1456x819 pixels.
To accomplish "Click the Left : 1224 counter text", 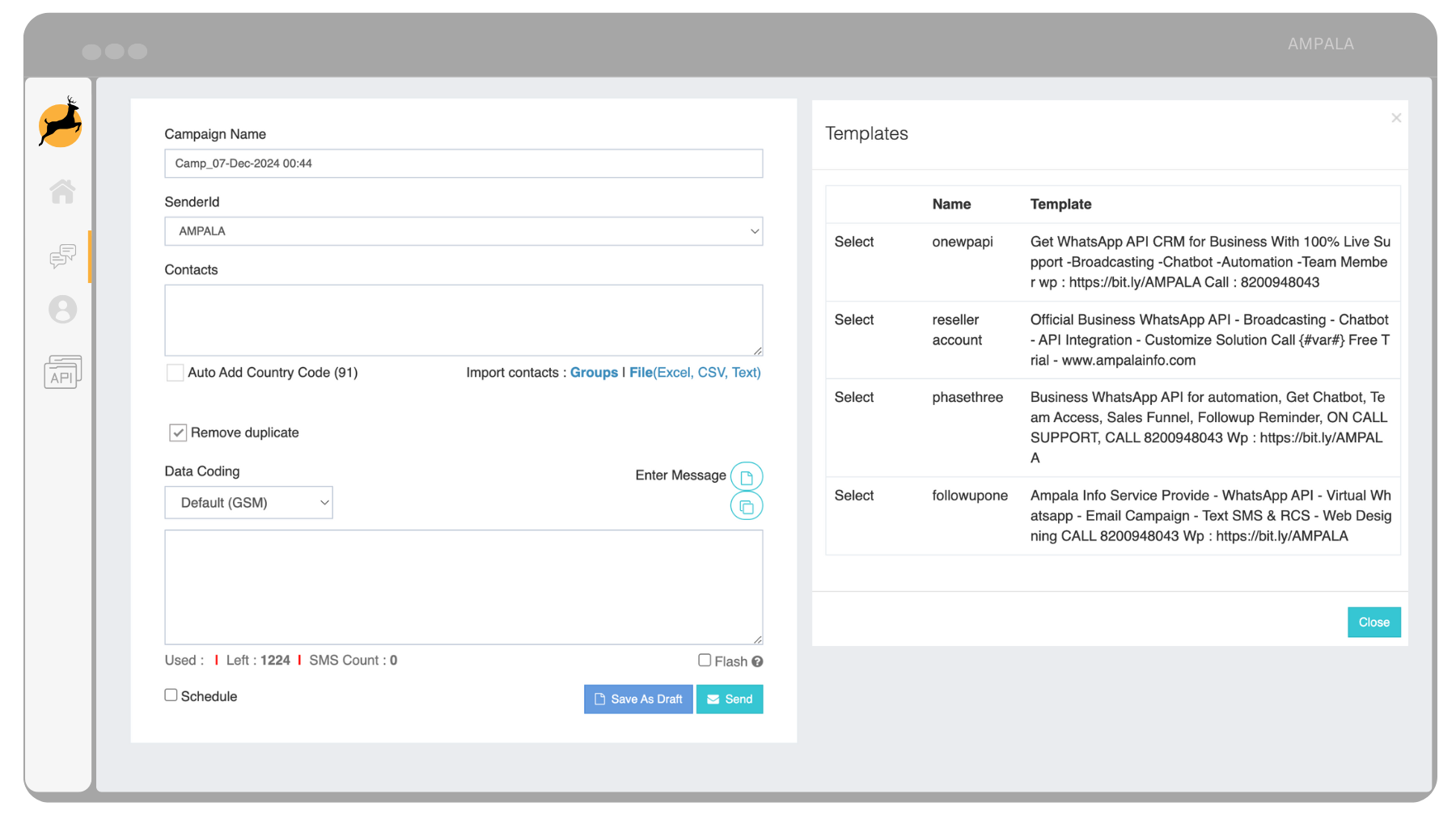I will coord(258,661).
